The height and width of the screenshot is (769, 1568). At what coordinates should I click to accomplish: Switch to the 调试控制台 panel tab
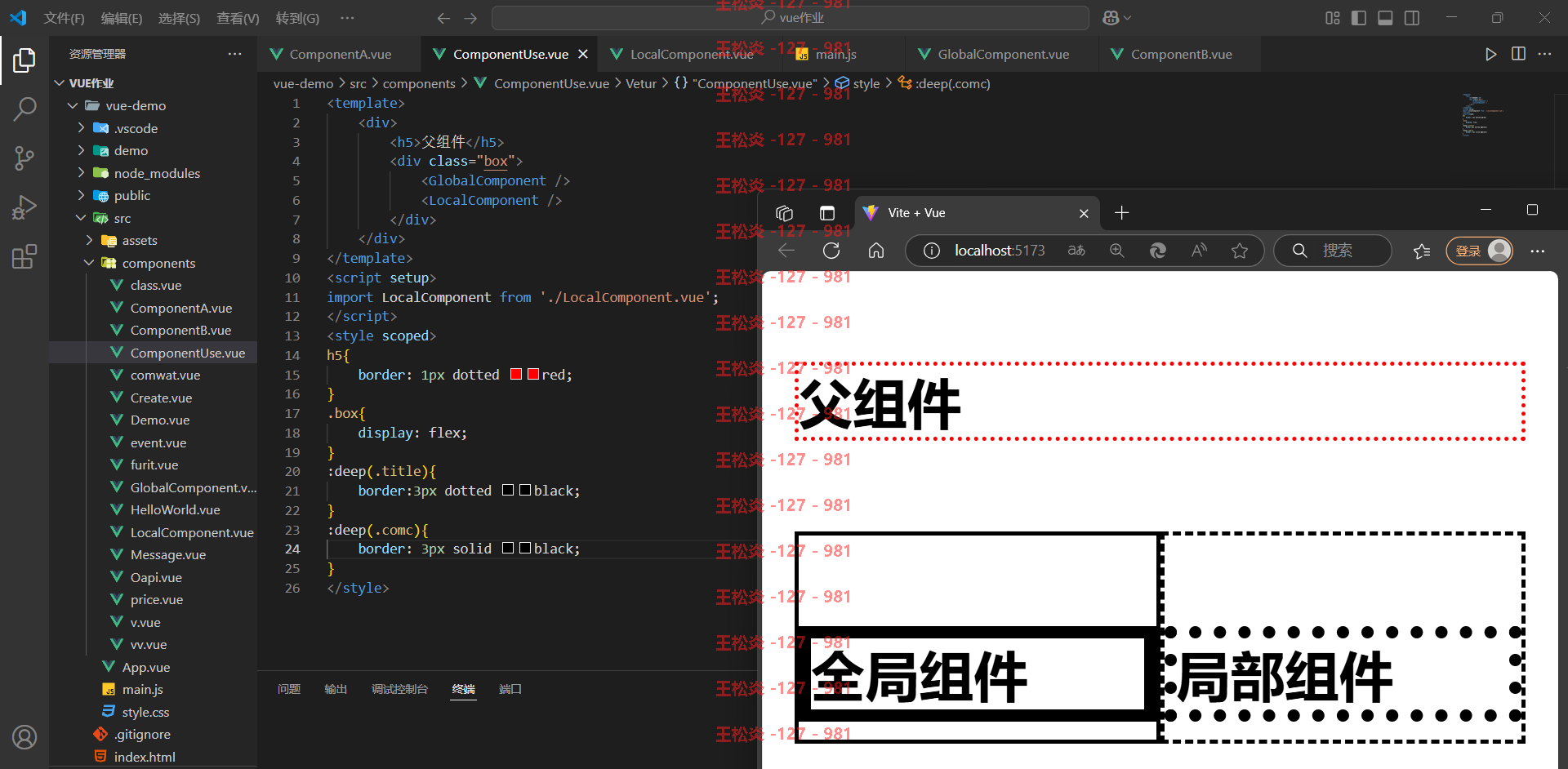(399, 689)
